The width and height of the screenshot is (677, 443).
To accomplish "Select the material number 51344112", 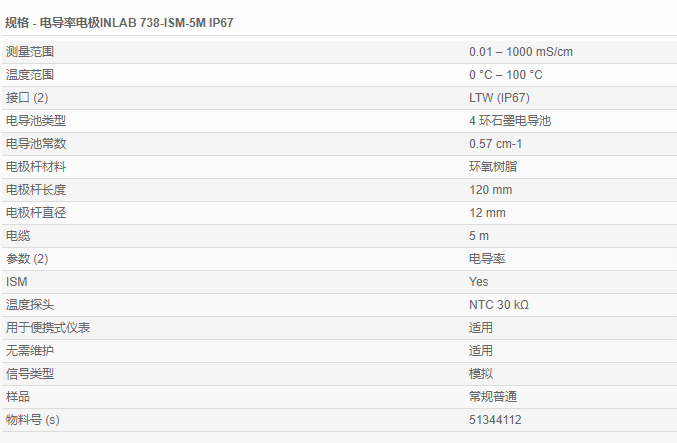I will (x=495, y=419).
